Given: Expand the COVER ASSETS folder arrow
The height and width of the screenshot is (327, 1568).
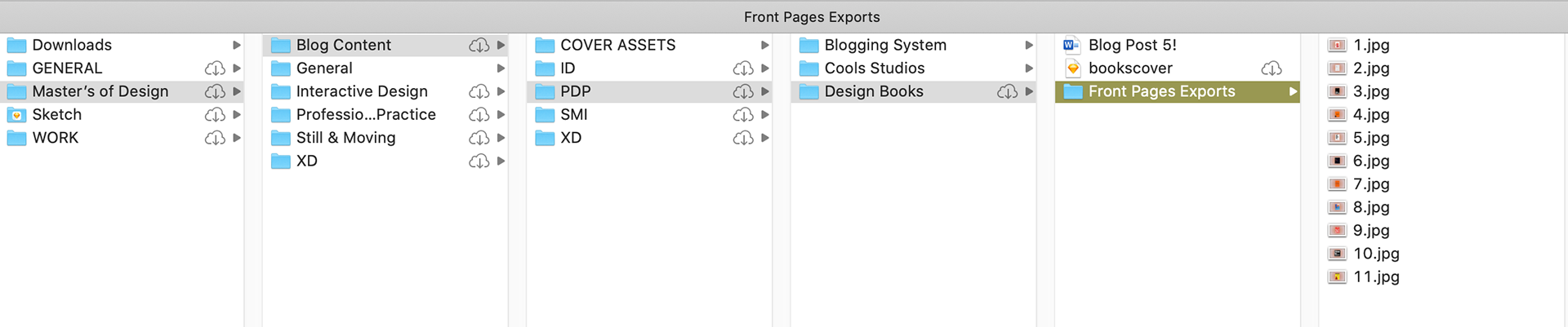Looking at the screenshot, I should [765, 45].
